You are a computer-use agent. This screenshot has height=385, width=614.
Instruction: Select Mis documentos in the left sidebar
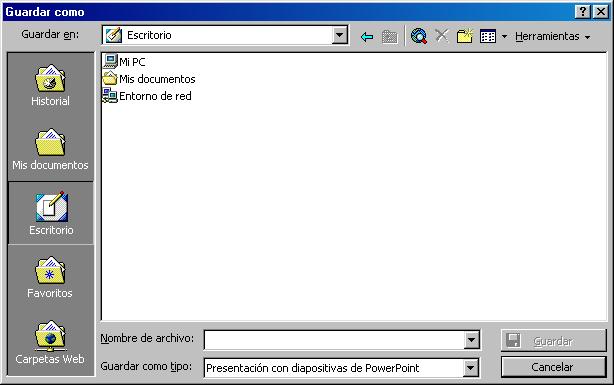point(51,150)
